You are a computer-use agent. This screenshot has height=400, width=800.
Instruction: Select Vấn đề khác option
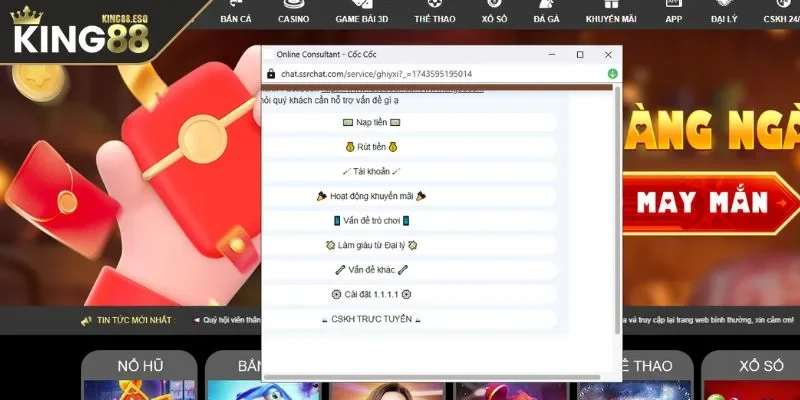(x=371, y=269)
